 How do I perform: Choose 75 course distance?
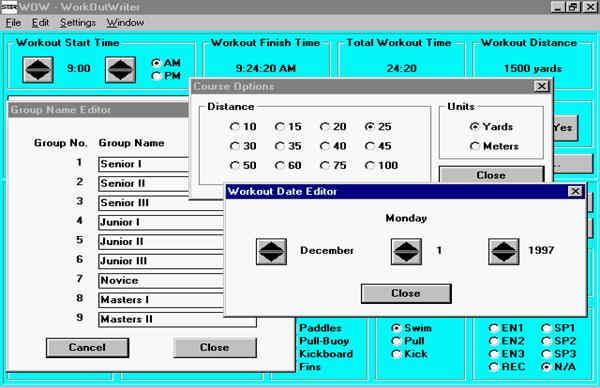(333, 166)
